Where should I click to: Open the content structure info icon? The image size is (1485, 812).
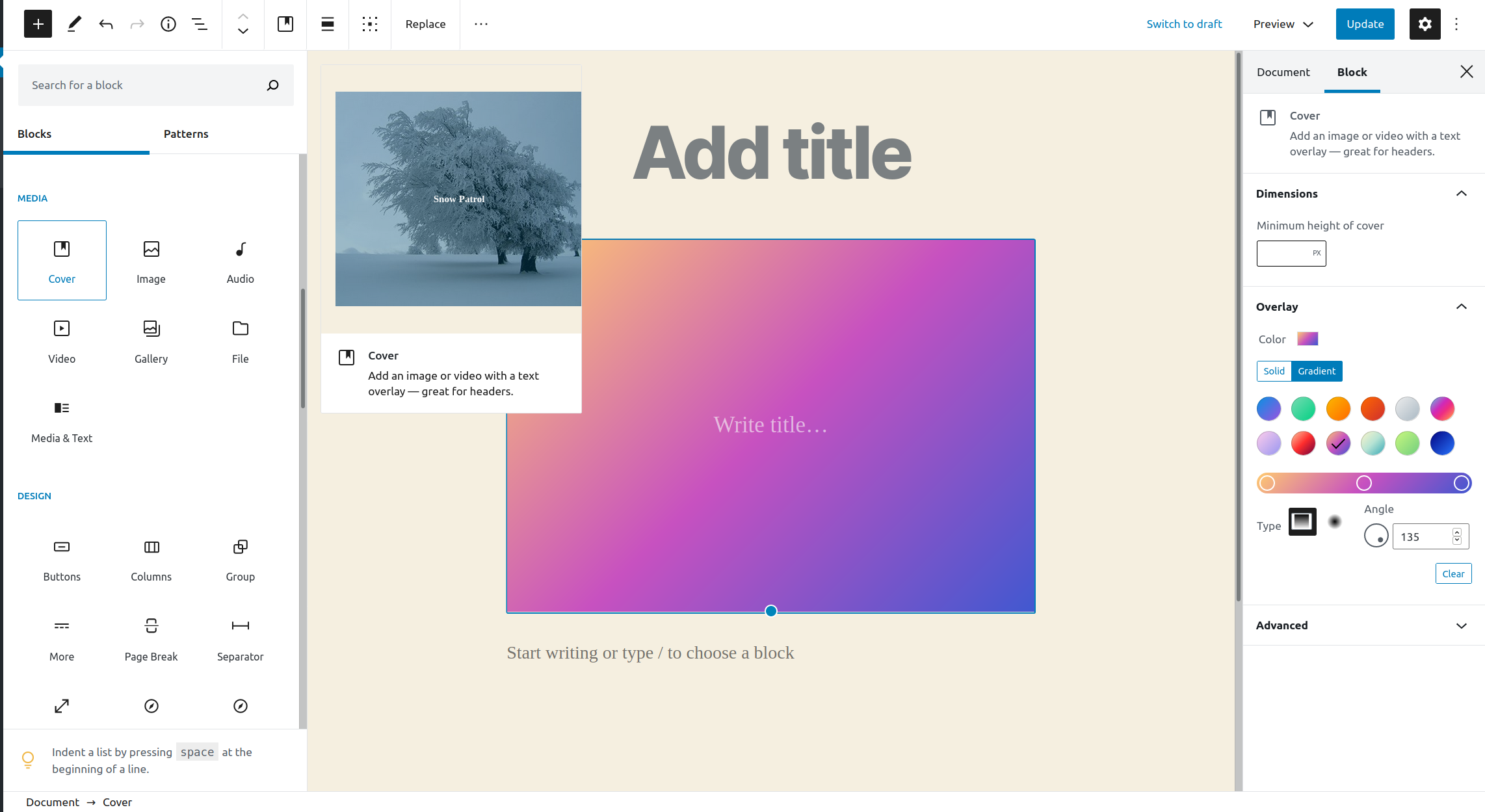[x=168, y=24]
